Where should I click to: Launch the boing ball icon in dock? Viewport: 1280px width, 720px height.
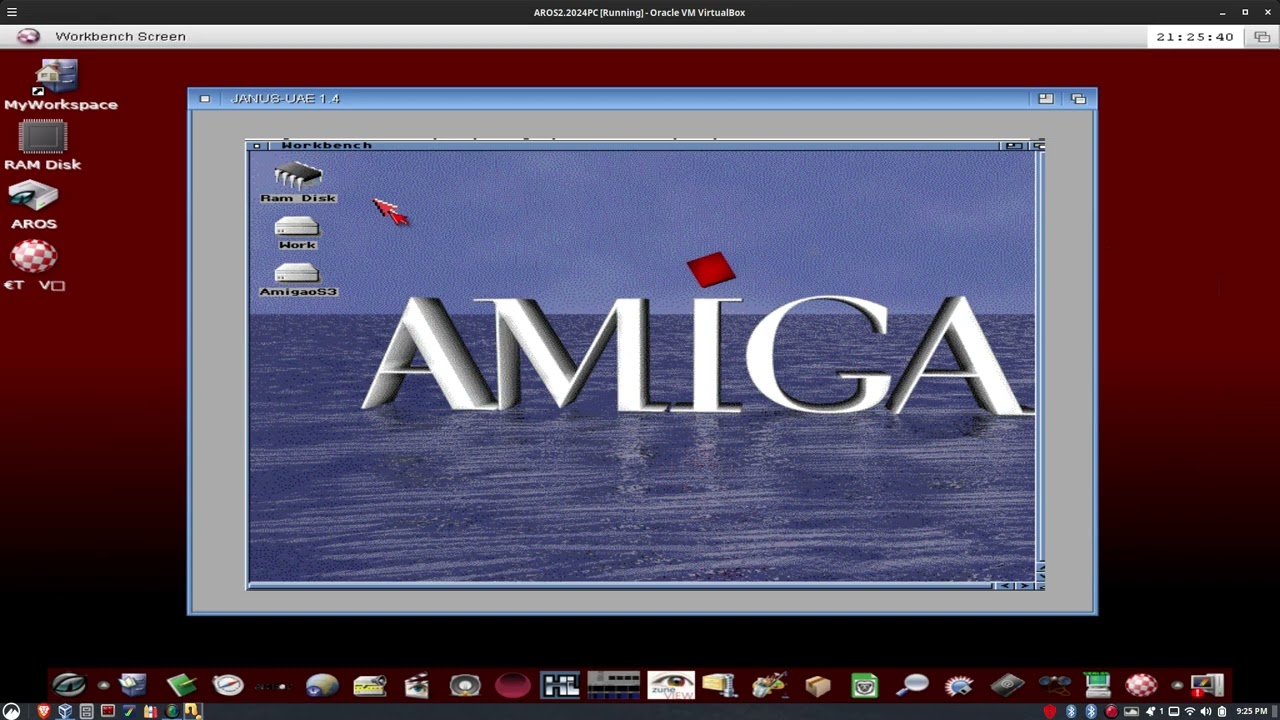click(x=1141, y=685)
